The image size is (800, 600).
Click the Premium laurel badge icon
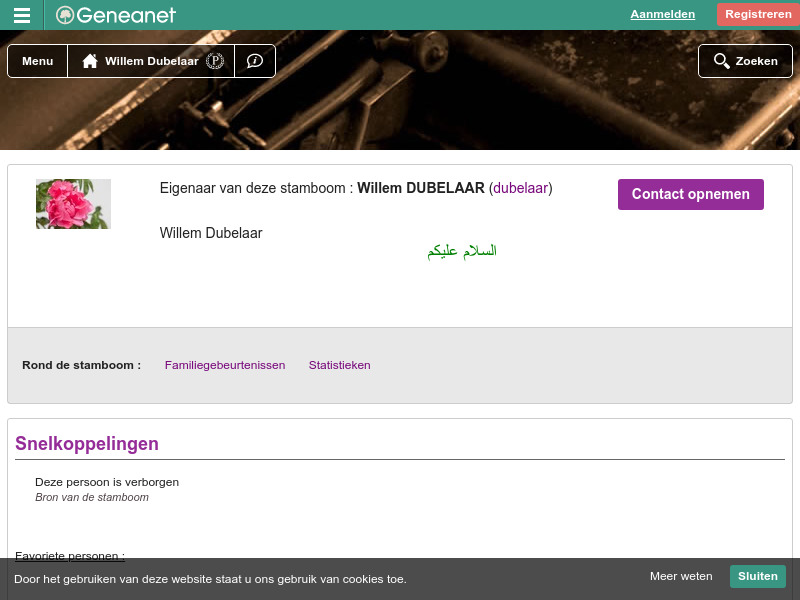coord(215,60)
